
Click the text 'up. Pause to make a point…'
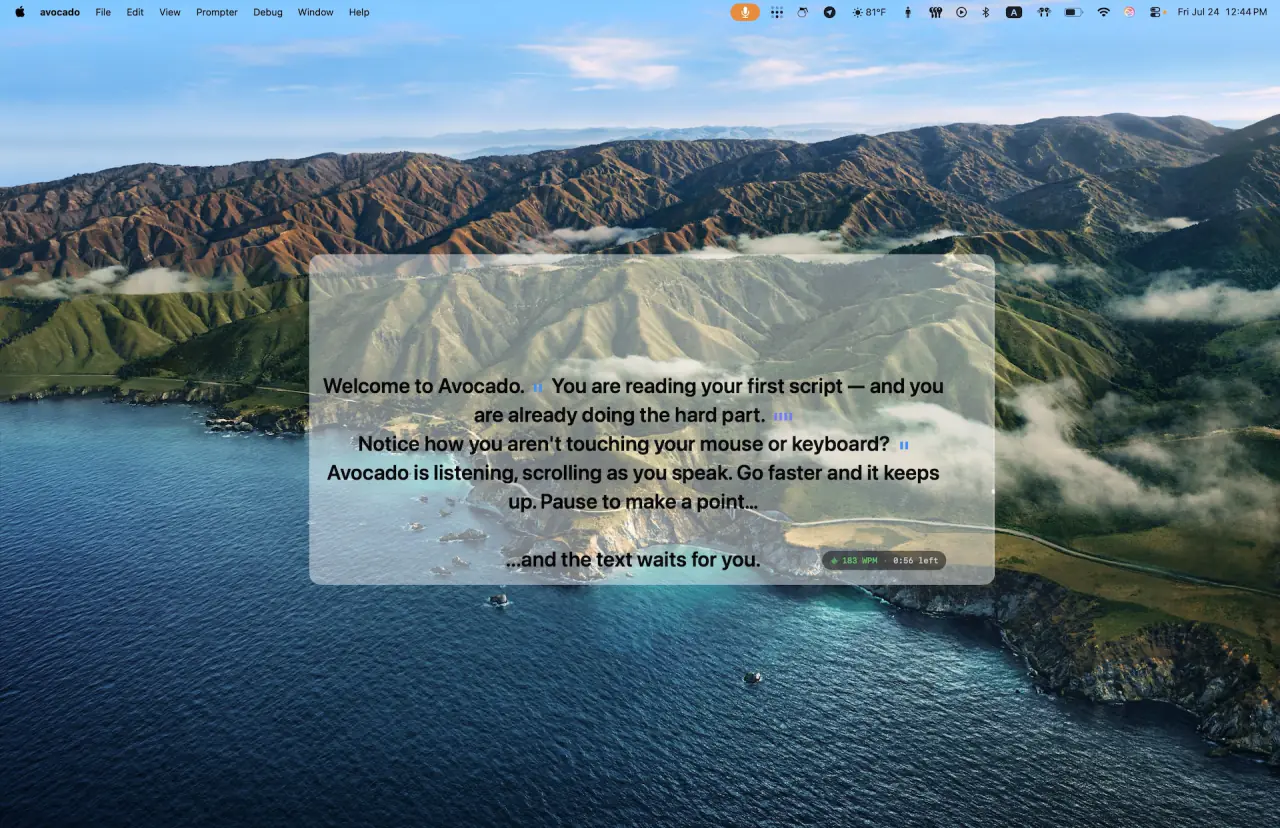pyautogui.click(x=633, y=501)
